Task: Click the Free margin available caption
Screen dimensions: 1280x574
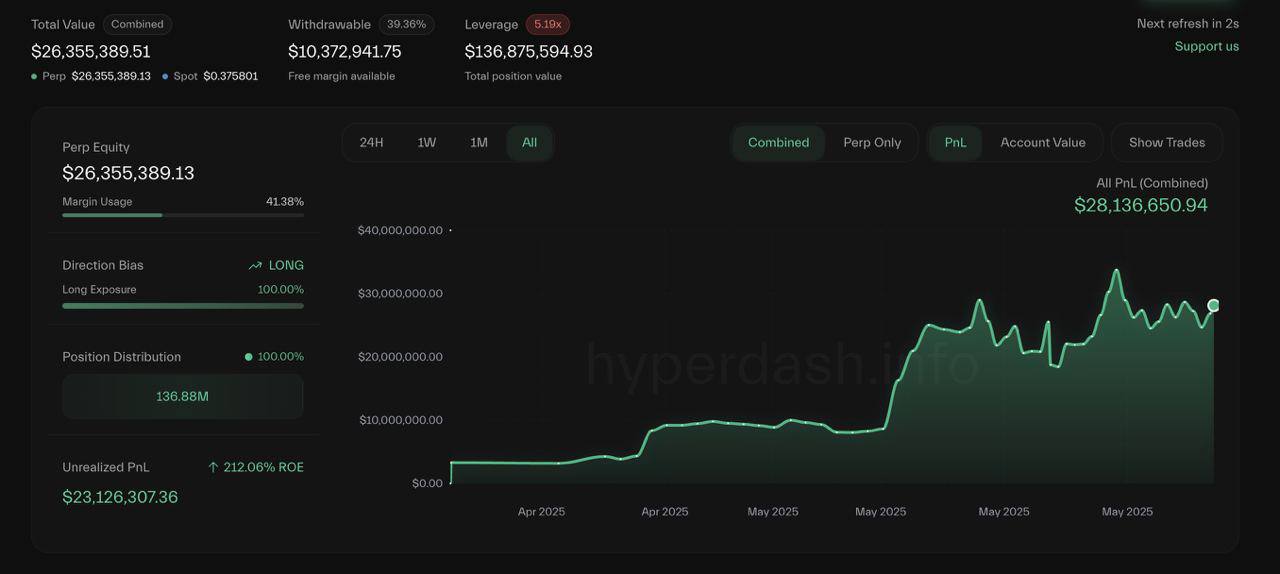Action: point(341,76)
